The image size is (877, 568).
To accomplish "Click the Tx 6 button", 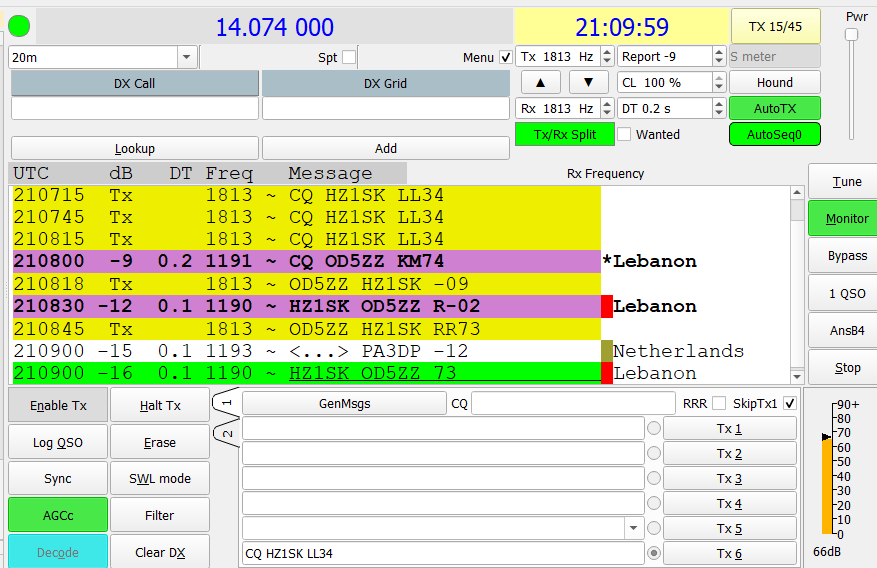I will coord(729,553).
